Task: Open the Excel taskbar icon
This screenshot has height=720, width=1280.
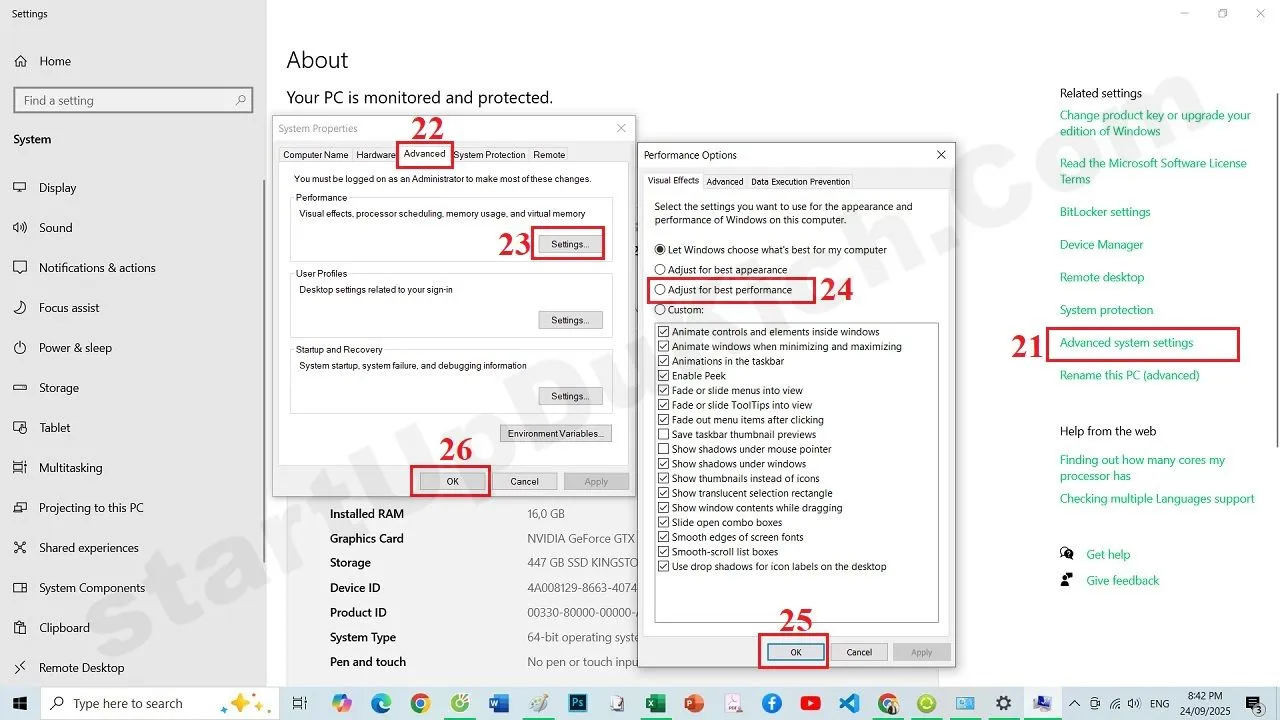Action: pyautogui.click(x=655, y=703)
